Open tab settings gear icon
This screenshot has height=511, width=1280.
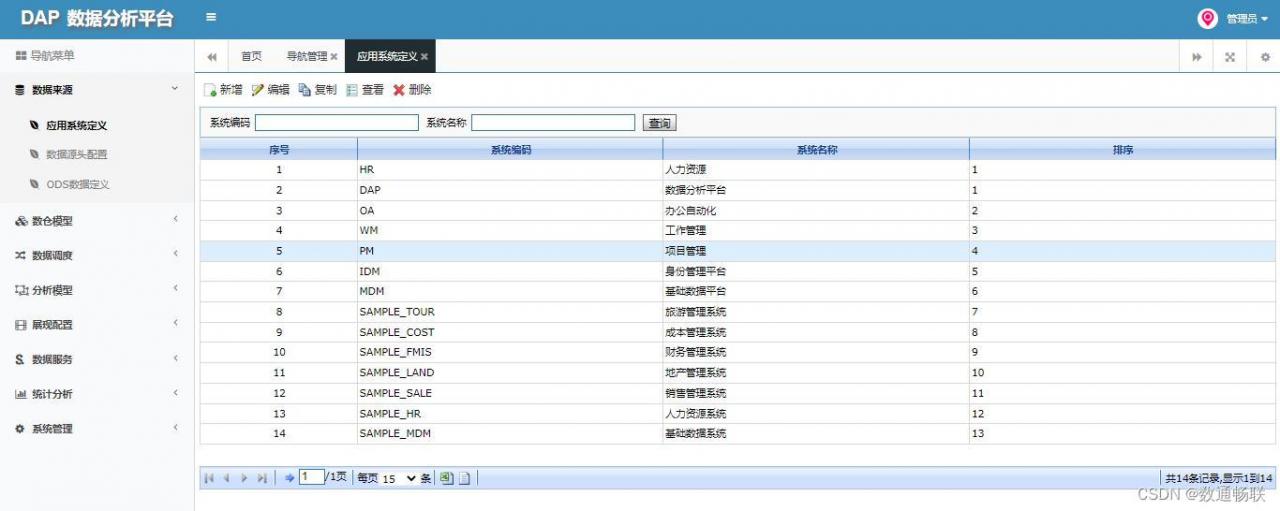click(x=1264, y=57)
